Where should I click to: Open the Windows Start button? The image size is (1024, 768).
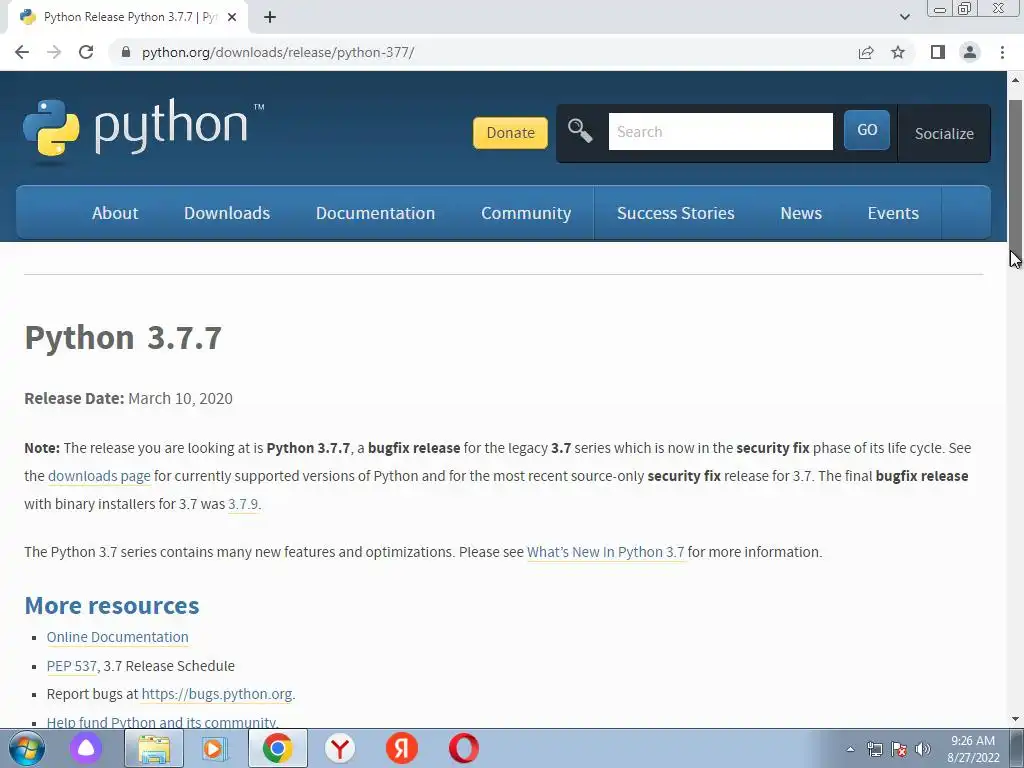click(27, 748)
